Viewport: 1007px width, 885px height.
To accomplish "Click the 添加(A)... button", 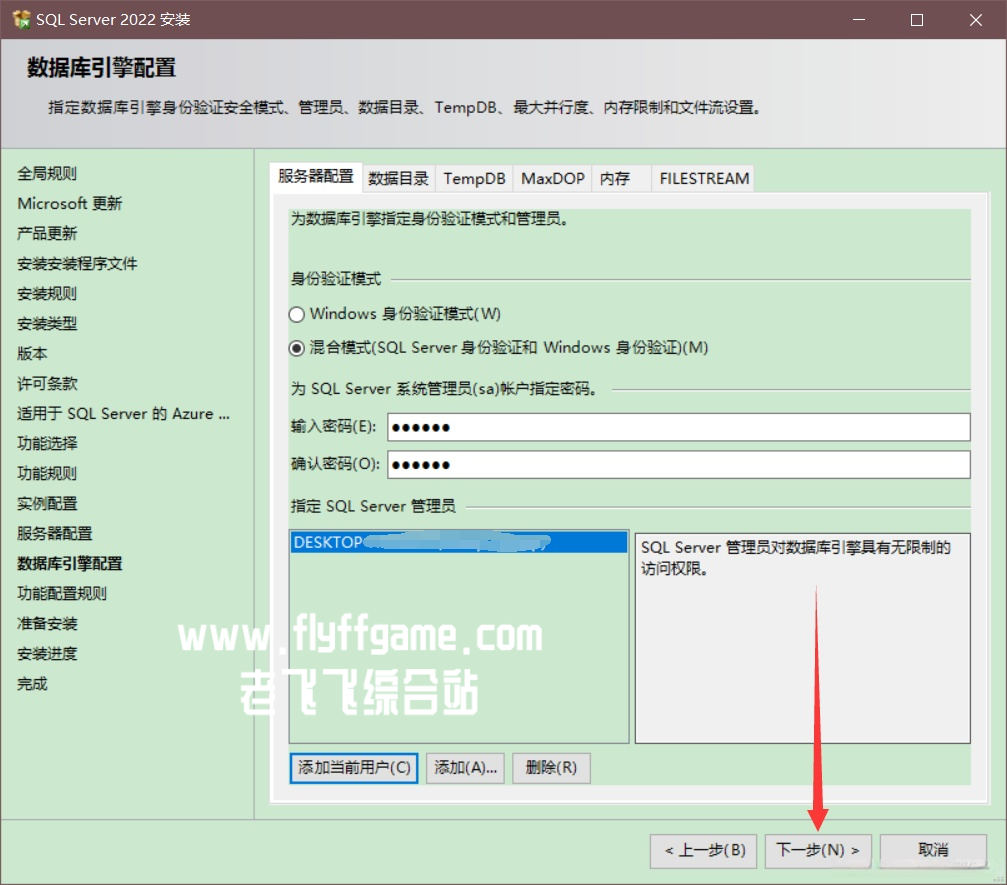I will click(x=466, y=768).
